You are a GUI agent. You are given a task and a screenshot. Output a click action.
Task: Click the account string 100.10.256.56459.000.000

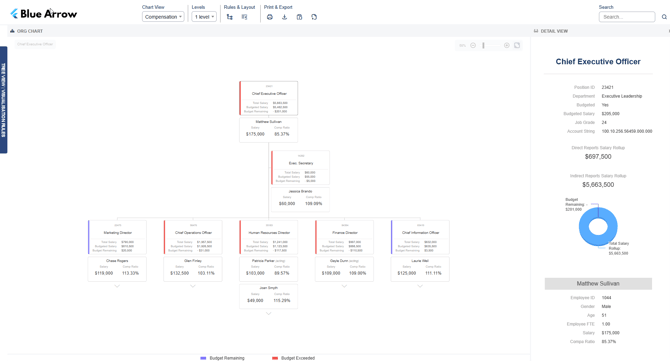click(x=627, y=131)
